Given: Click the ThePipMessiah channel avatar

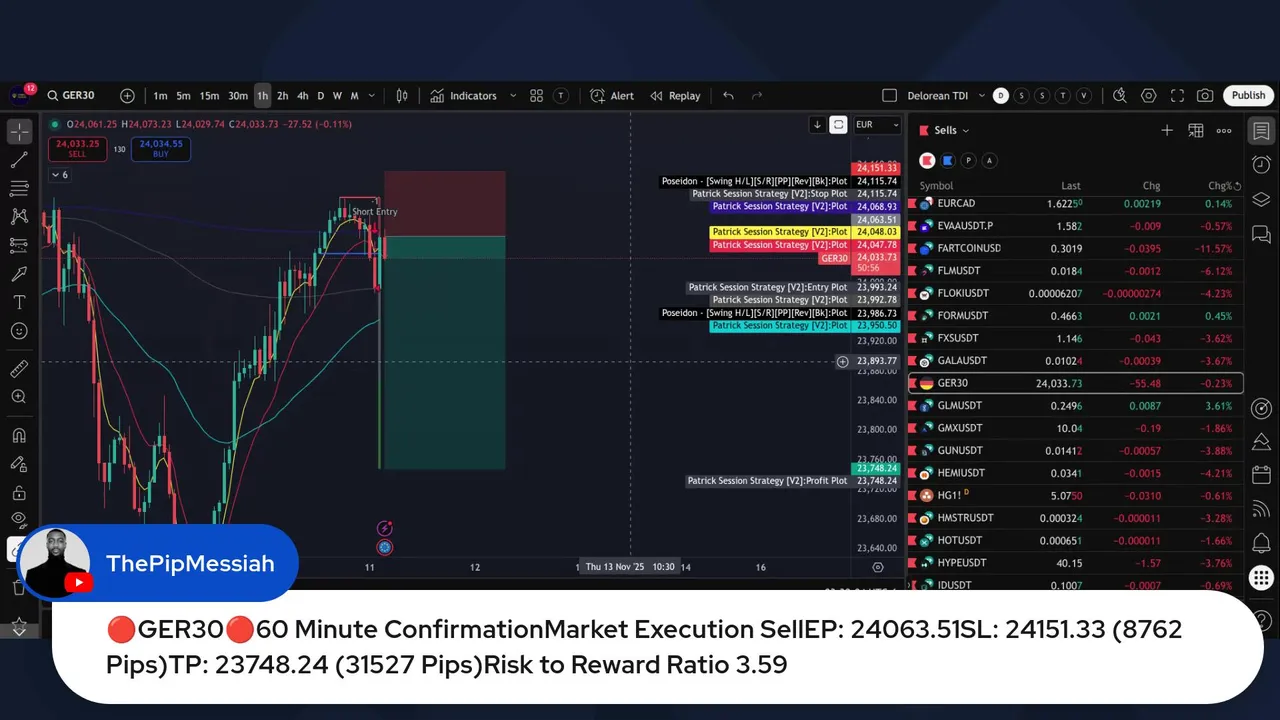Looking at the screenshot, I should pyautogui.click(x=54, y=562).
